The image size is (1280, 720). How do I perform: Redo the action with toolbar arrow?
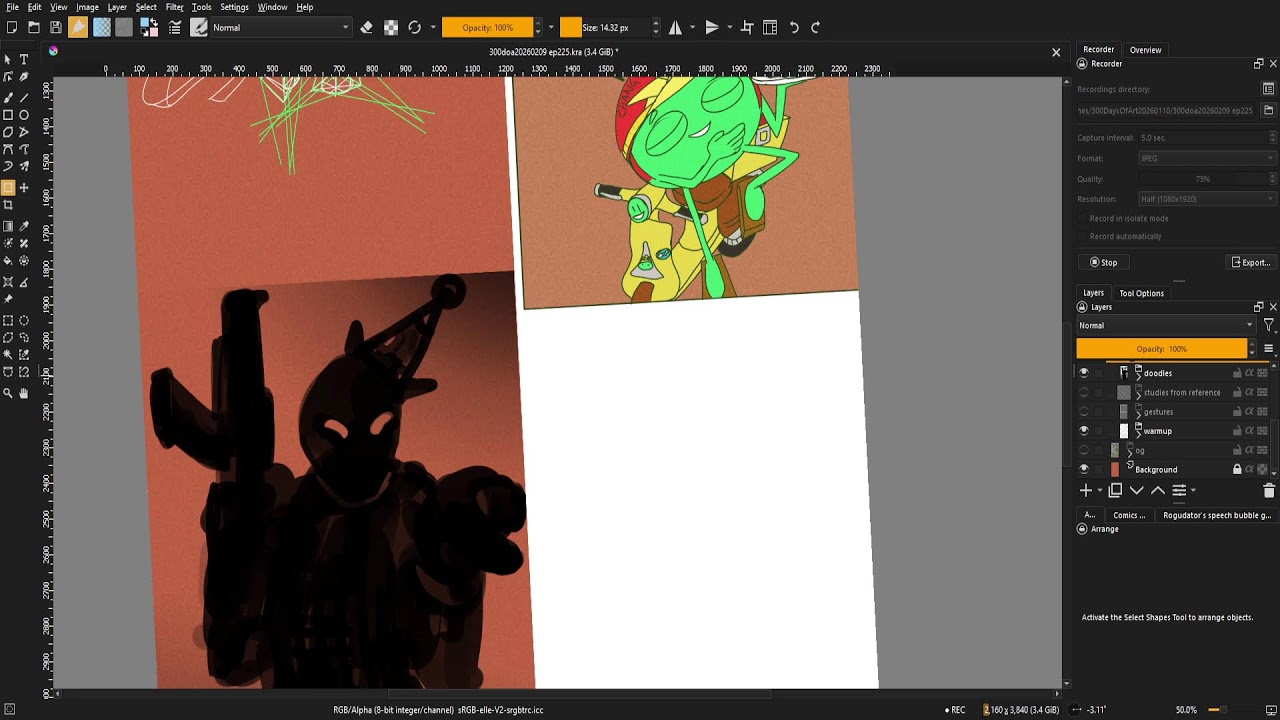815,28
